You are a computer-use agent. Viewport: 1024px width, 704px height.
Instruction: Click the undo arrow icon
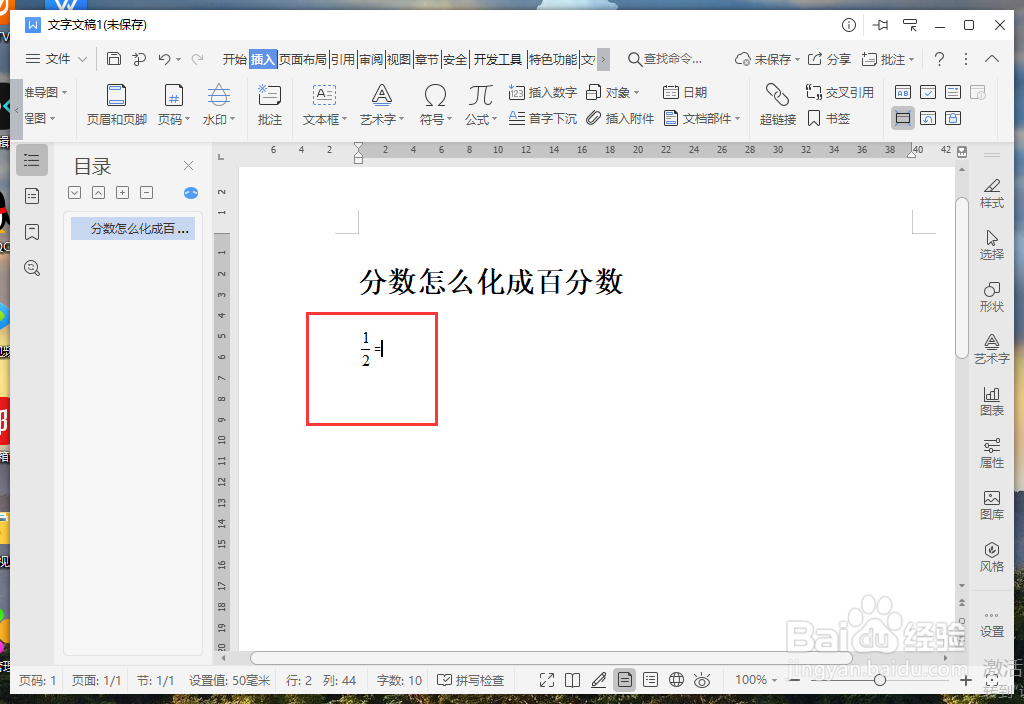(x=164, y=59)
